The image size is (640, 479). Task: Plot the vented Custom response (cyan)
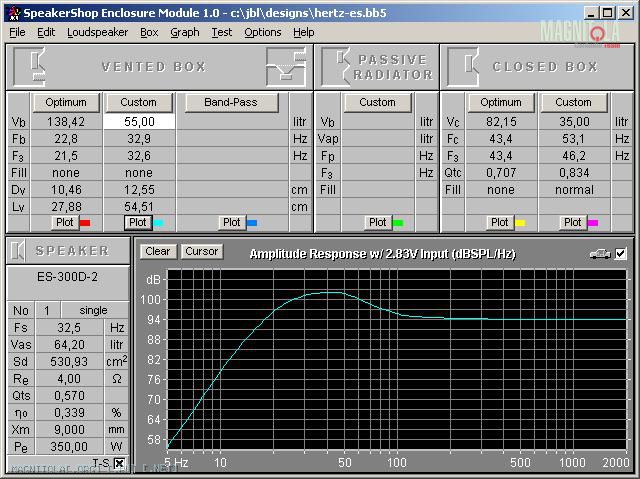(x=138, y=222)
